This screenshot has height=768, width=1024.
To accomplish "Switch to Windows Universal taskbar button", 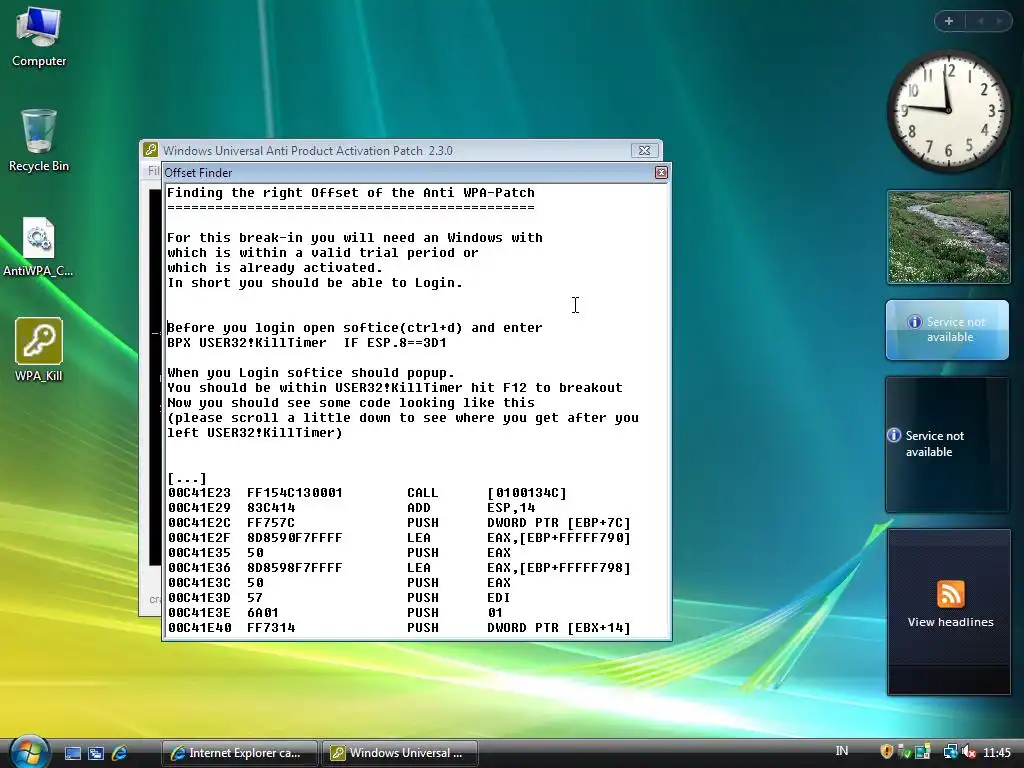I will (400, 753).
